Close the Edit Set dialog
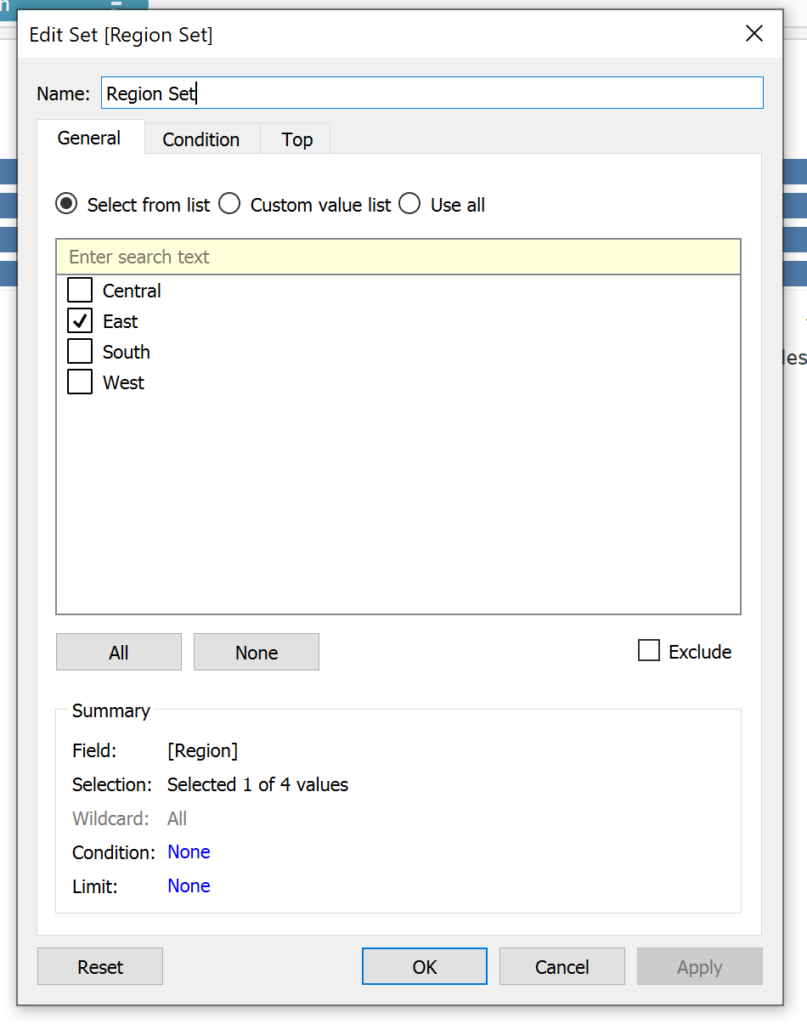This screenshot has width=807, height=1024. click(x=754, y=34)
